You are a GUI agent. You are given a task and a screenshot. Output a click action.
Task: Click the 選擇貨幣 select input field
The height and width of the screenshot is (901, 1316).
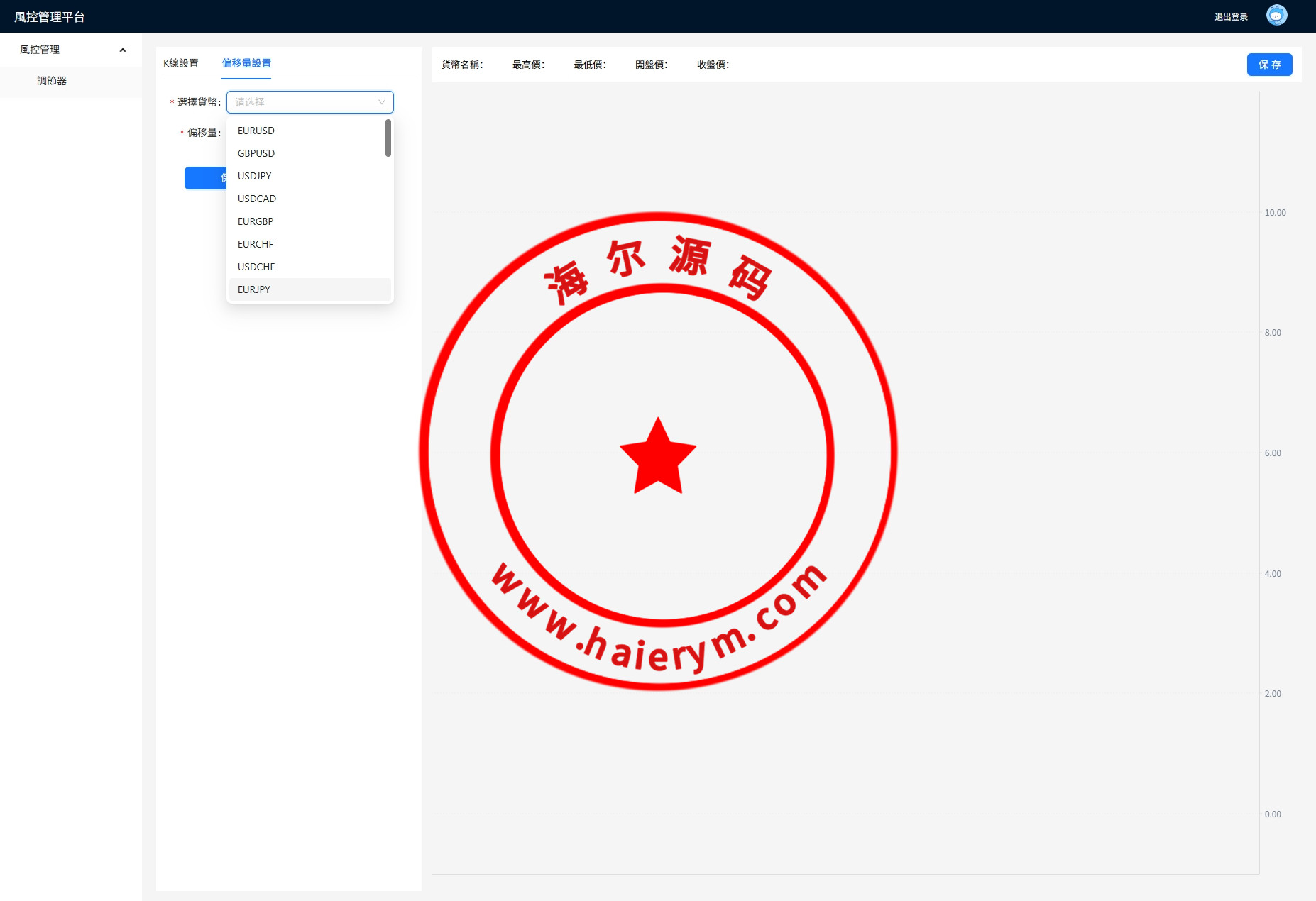[x=302, y=102]
